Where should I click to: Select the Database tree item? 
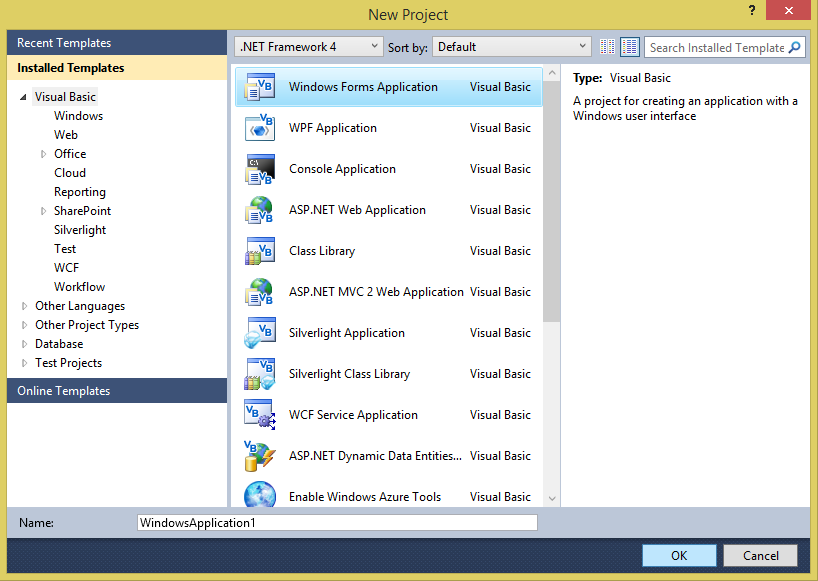point(59,344)
